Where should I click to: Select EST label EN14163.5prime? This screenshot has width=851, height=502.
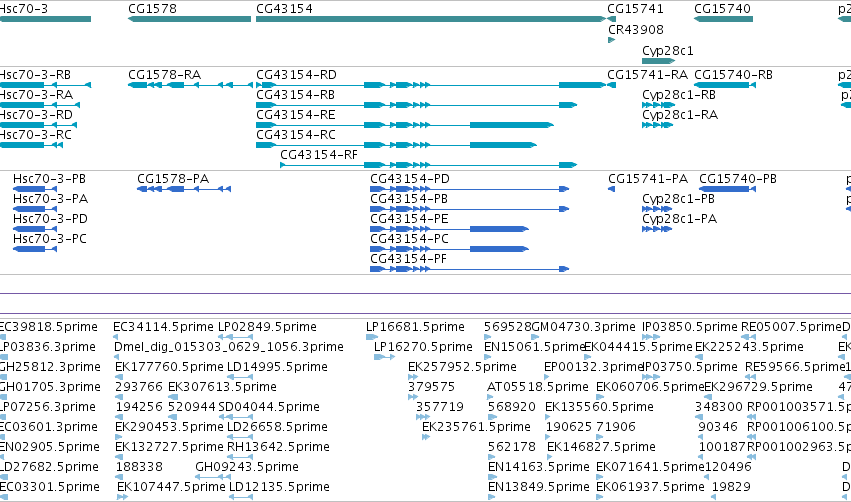click(539, 468)
